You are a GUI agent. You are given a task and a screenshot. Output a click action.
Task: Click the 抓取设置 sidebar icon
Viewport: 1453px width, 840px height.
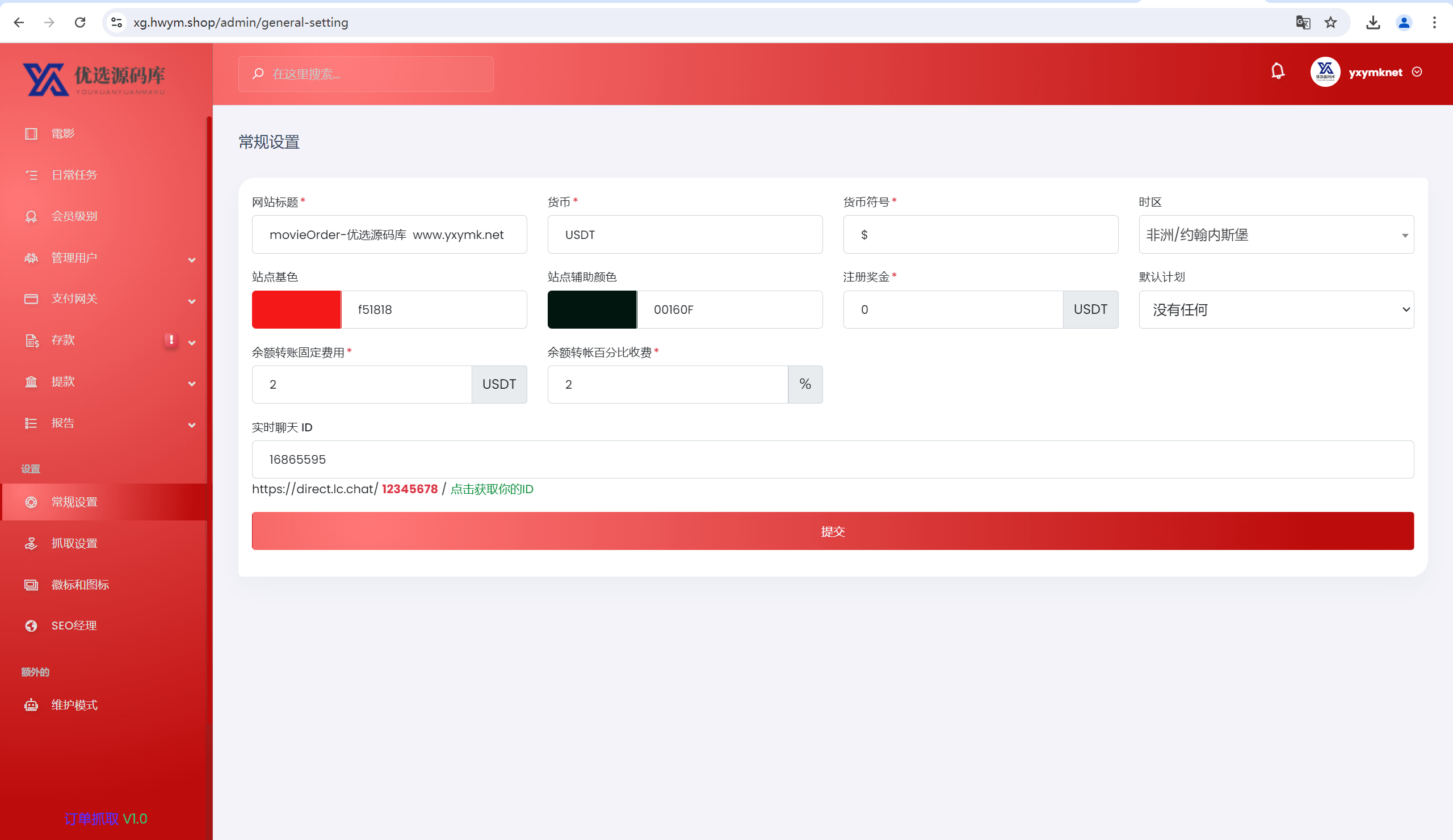31,543
